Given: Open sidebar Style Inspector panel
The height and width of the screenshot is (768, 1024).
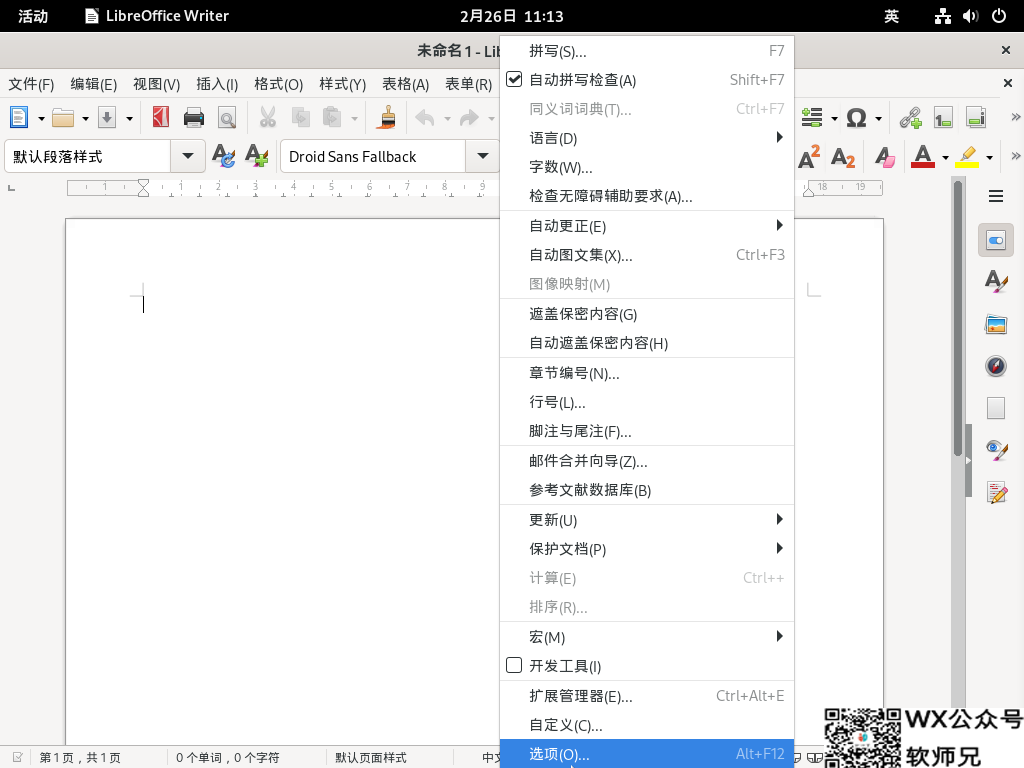Looking at the screenshot, I should click(x=996, y=450).
